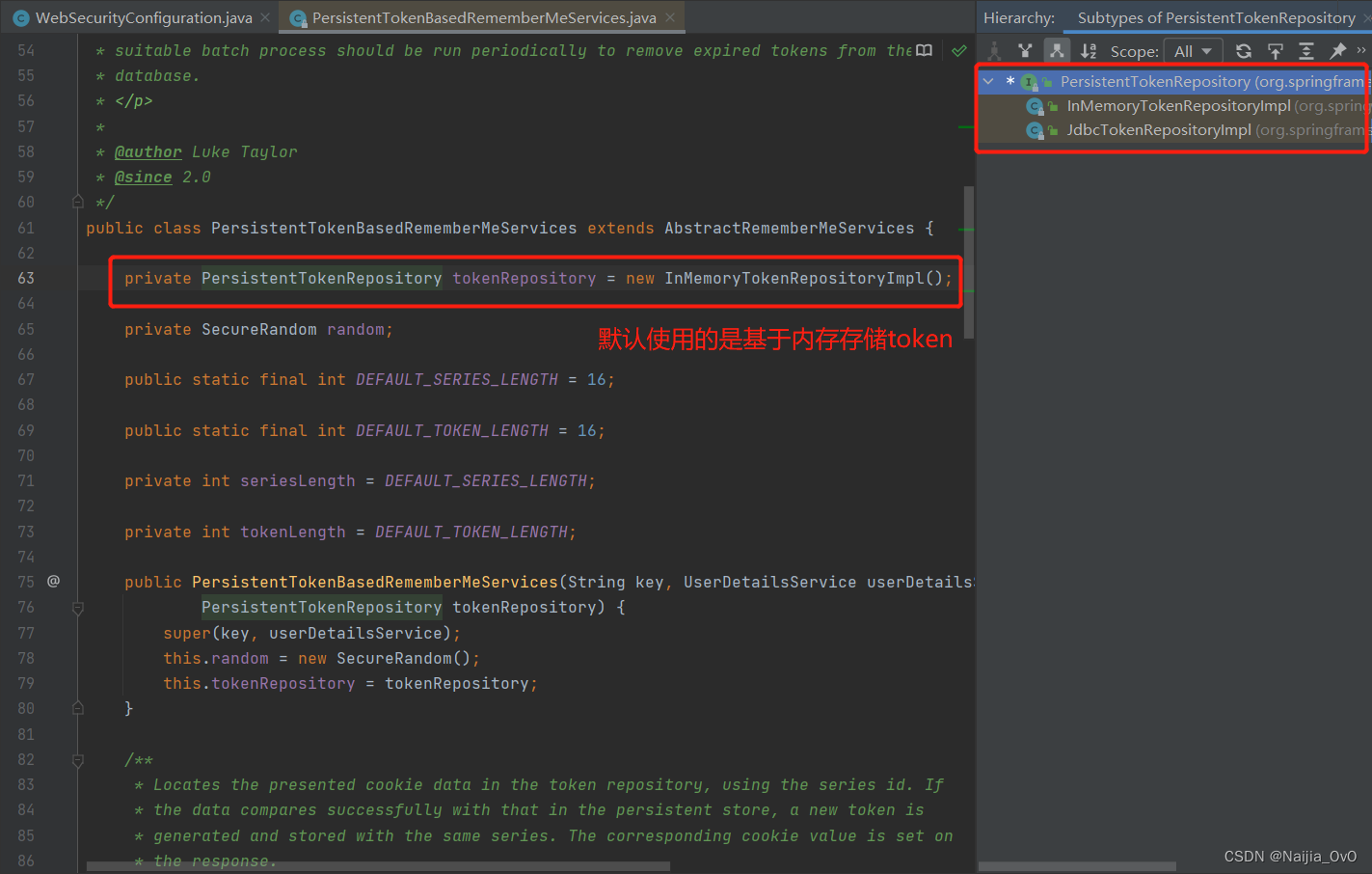Click the interface icon of PersistentTokenRepository

click(1029, 82)
